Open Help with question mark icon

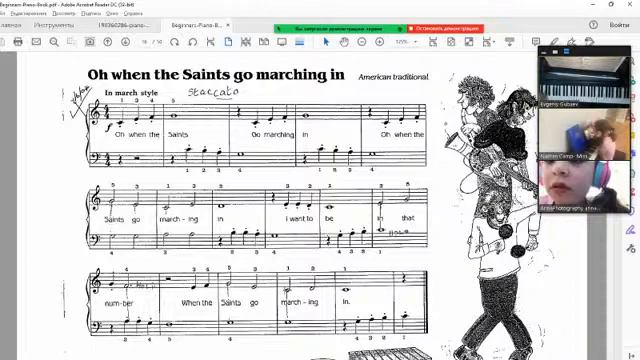point(593,25)
